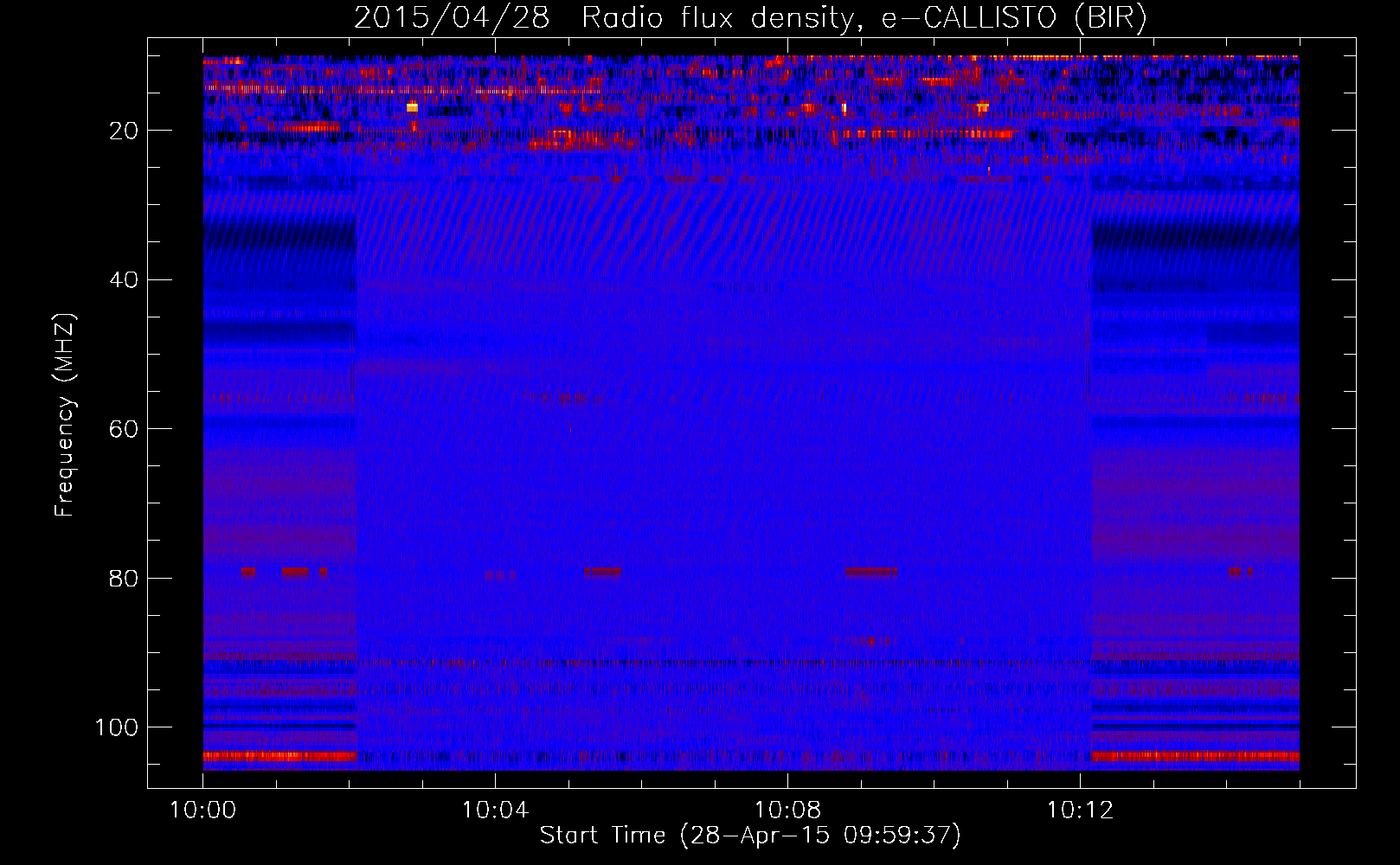Click the "Start Time (28-Apr-15 09:59:37)" axis label
This screenshot has width=1400, height=865.
point(750,836)
